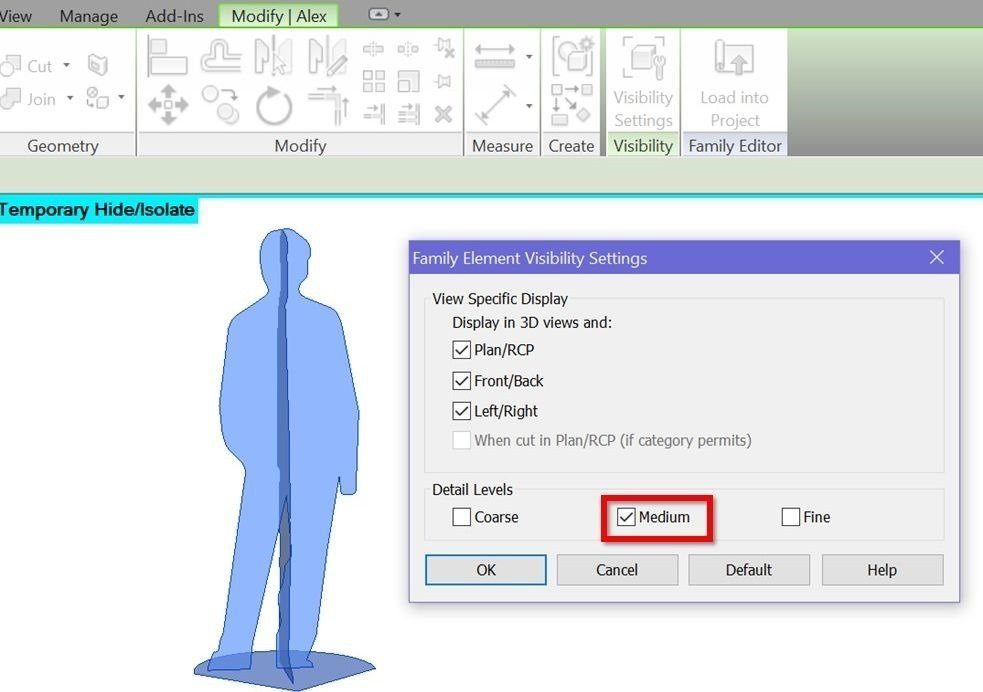Click the Measure panel title

pyautogui.click(x=502, y=145)
